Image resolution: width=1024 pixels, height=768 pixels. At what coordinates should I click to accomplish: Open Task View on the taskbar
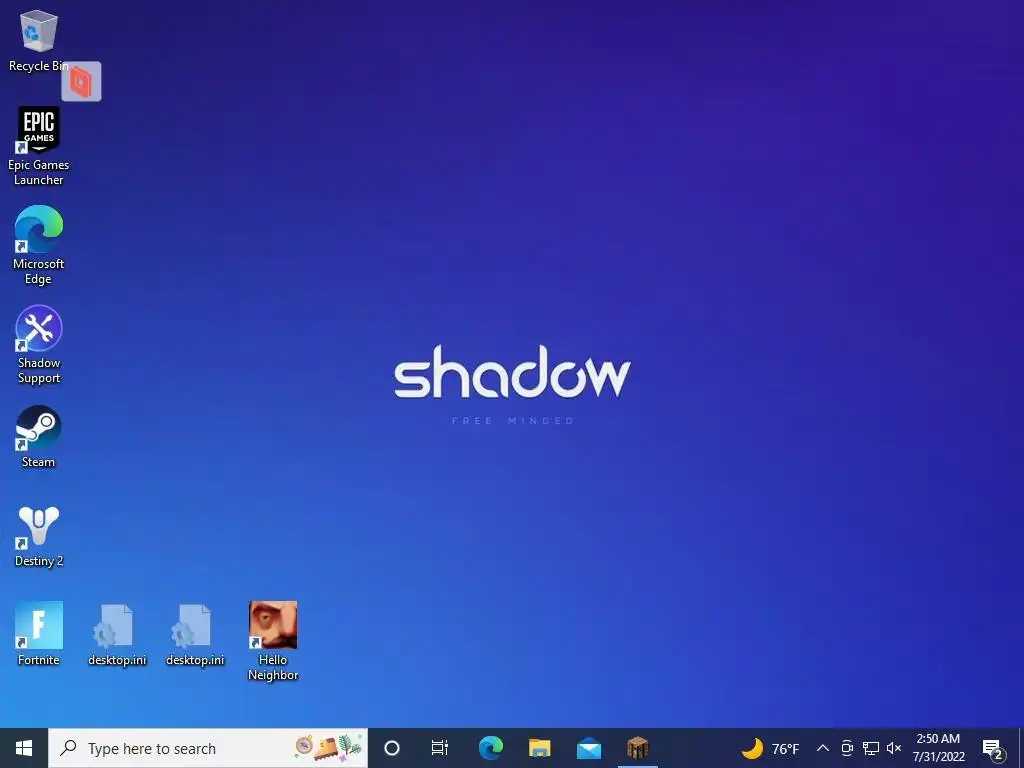click(440, 748)
